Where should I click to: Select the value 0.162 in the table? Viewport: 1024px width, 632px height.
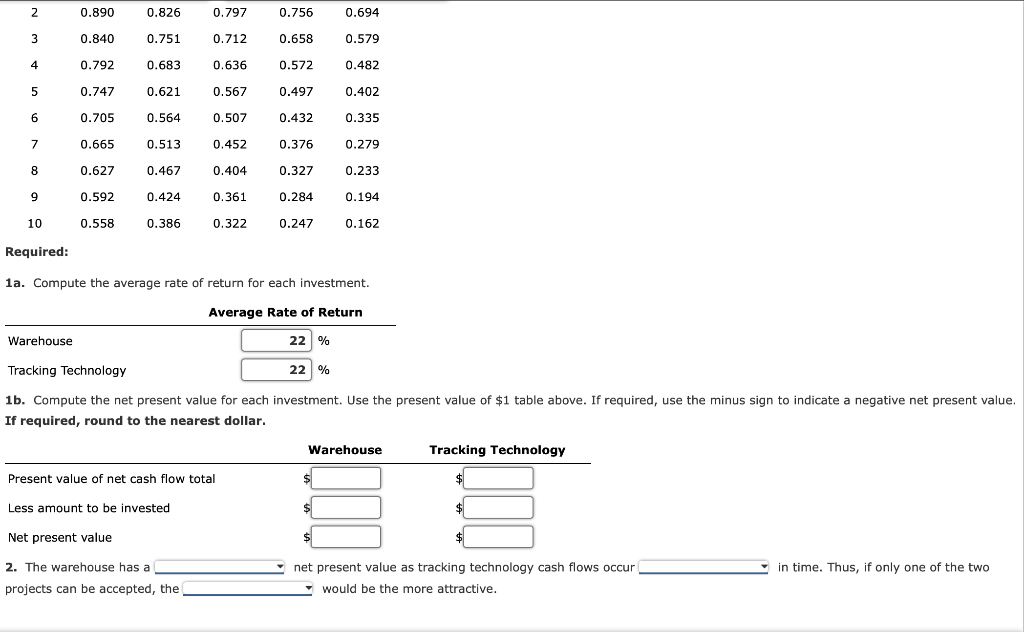pos(363,223)
